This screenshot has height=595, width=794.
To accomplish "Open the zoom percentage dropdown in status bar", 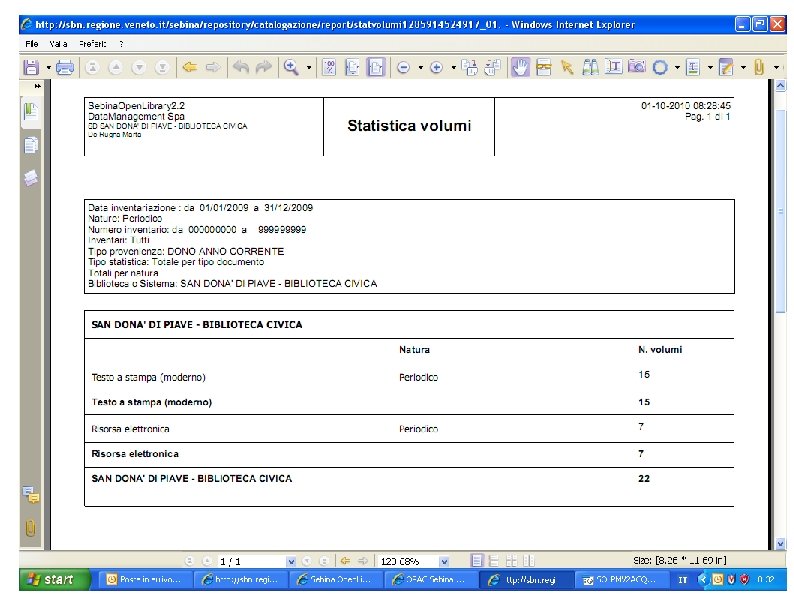I will (x=444, y=561).
